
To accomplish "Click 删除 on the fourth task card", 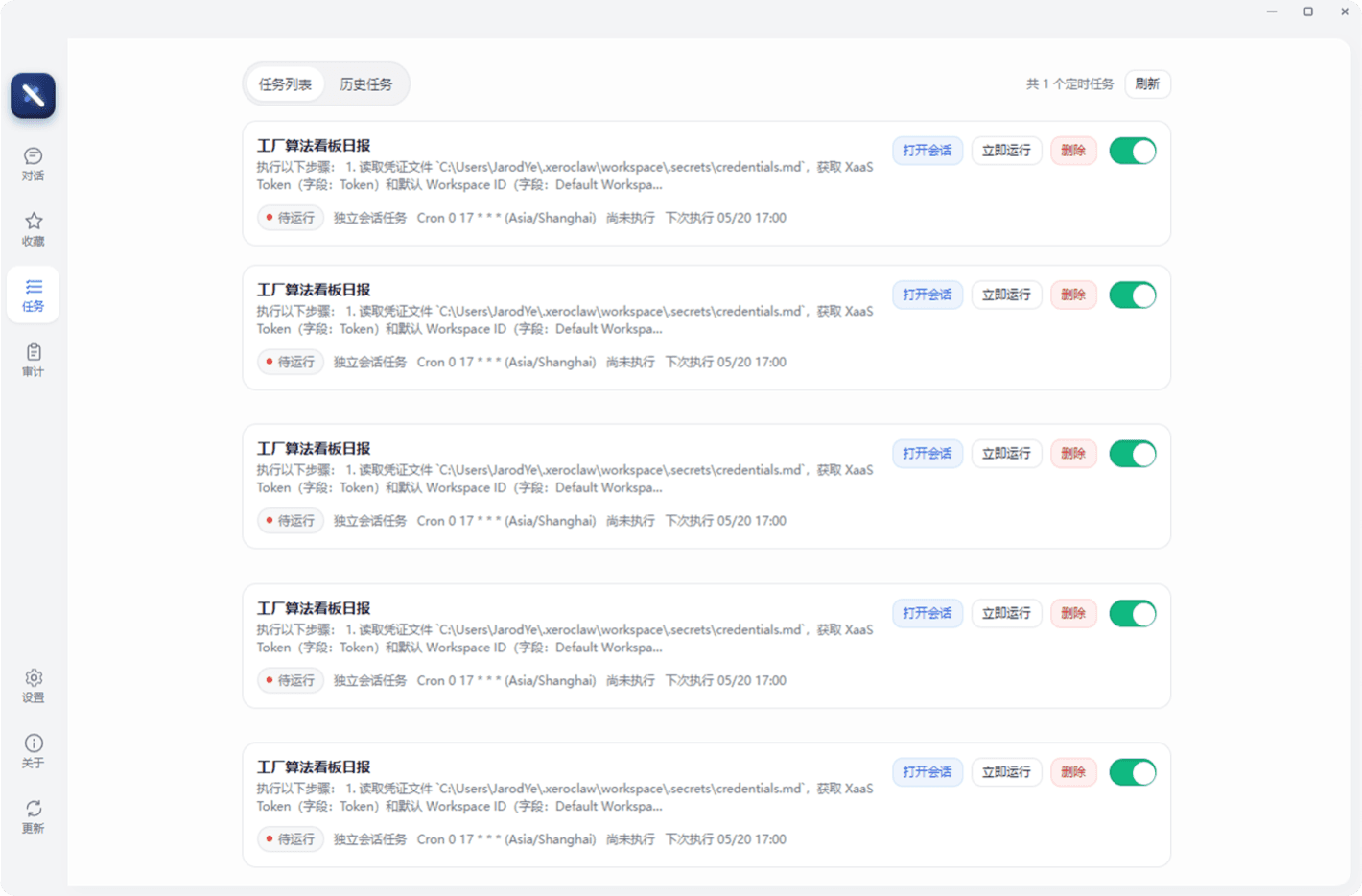I will [1073, 613].
